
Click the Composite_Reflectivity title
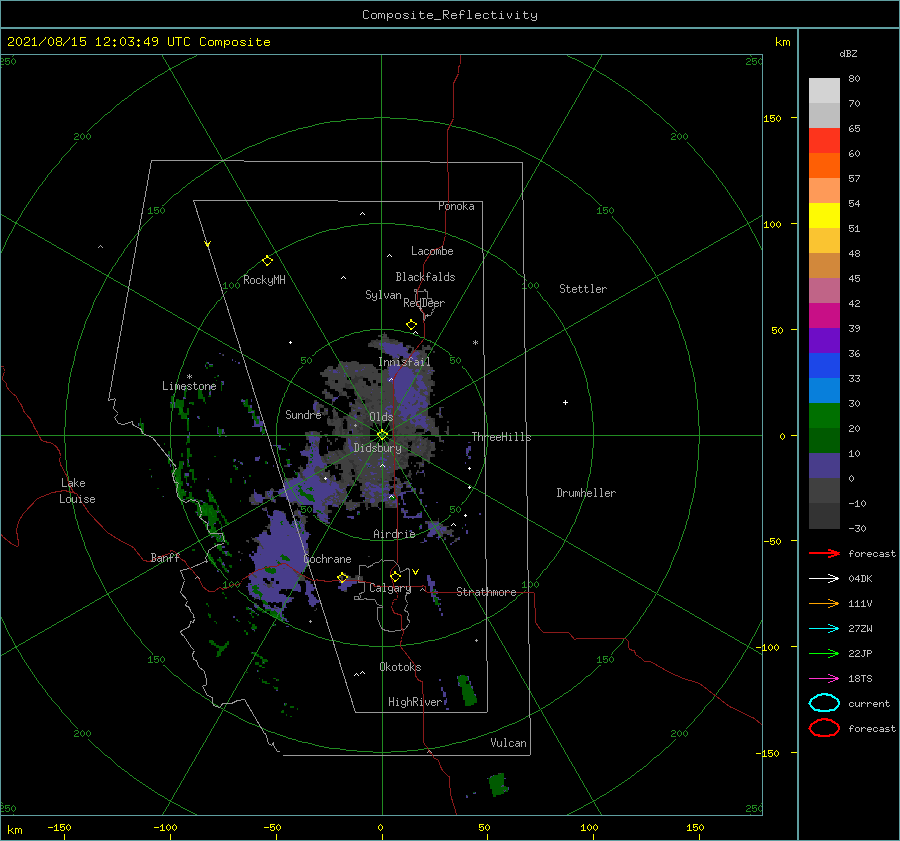(450, 15)
